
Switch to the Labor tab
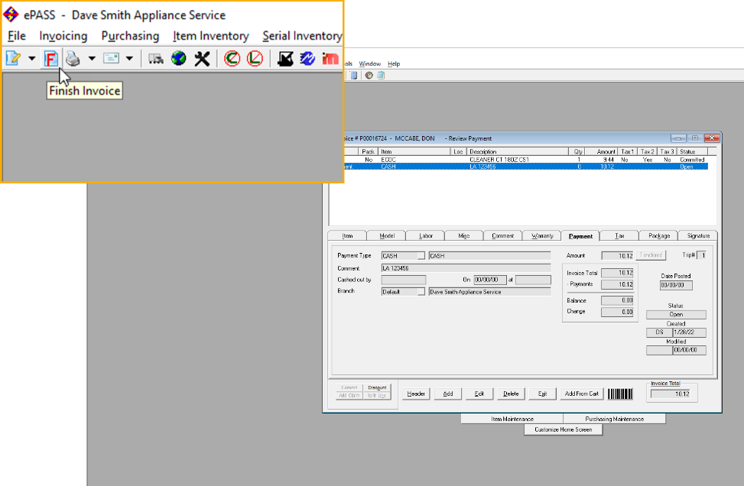point(425,236)
